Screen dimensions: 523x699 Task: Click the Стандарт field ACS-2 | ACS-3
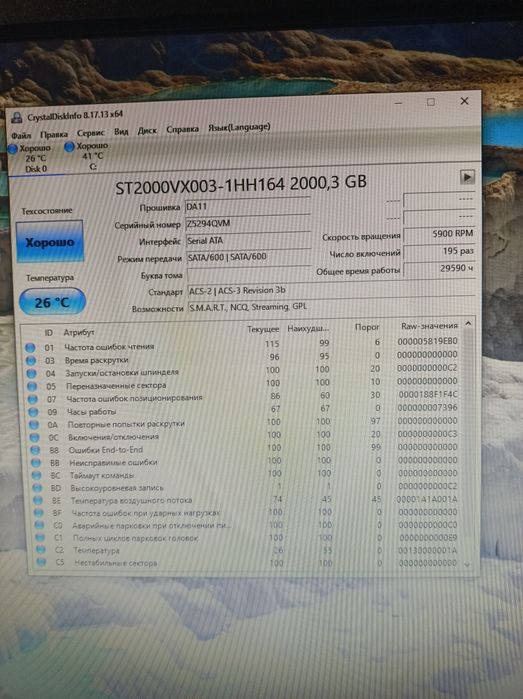tap(331, 290)
